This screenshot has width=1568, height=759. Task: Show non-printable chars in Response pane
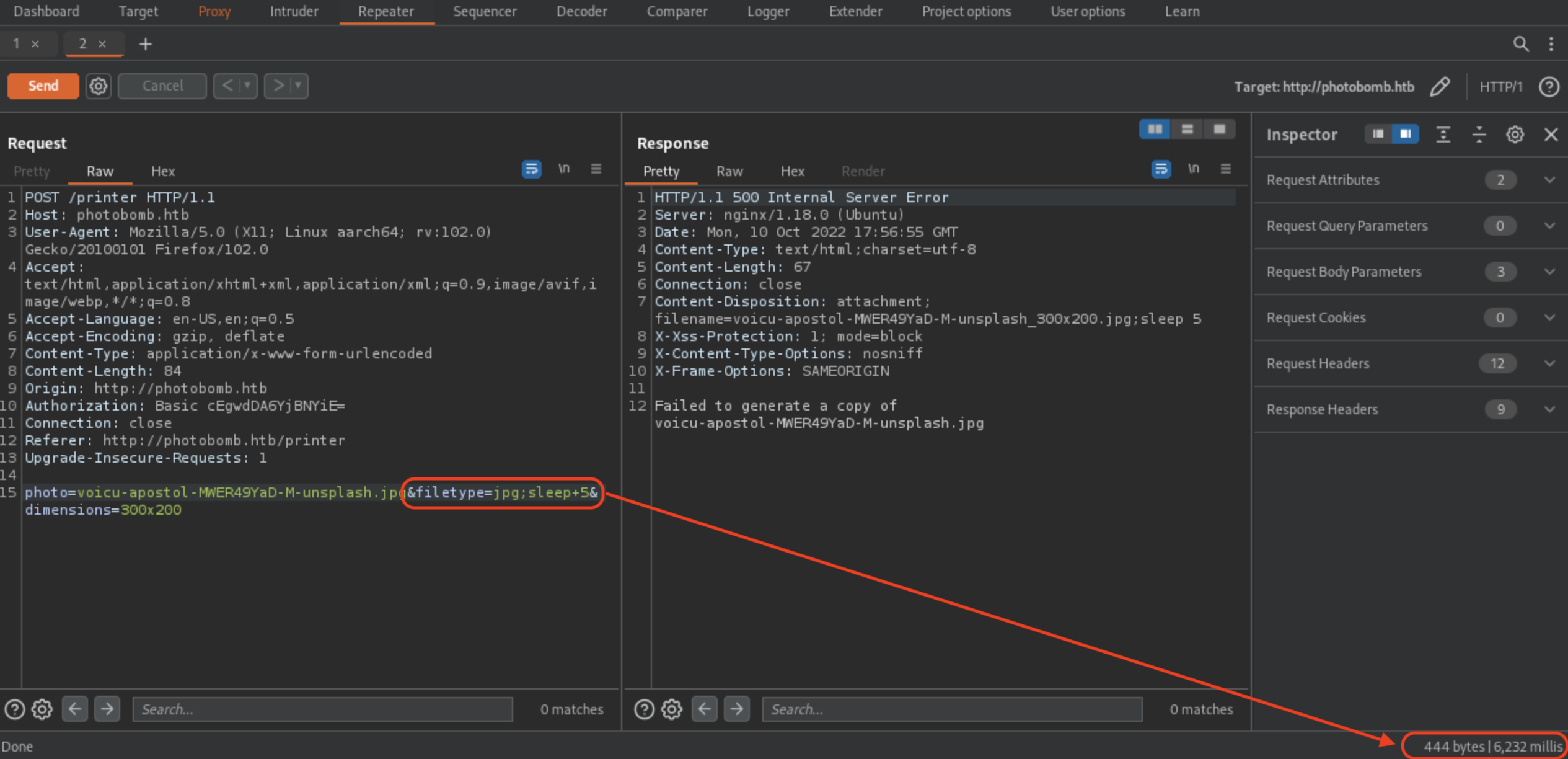1193,169
